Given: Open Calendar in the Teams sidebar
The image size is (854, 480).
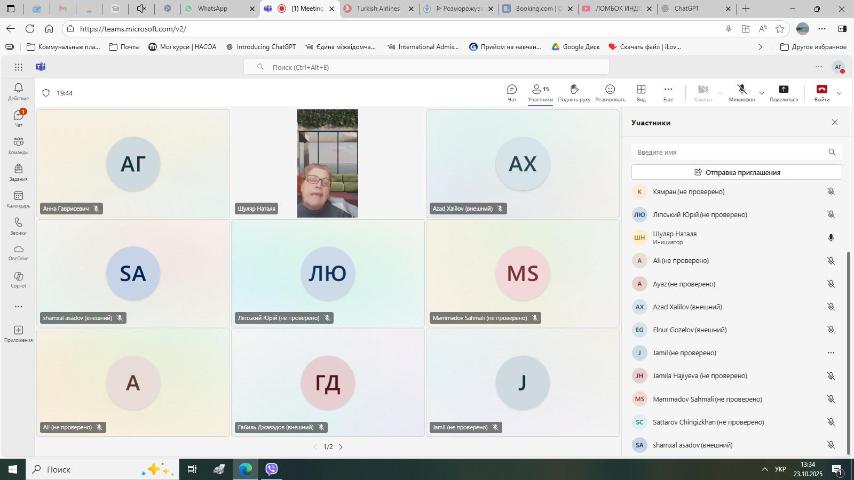Looking at the screenshot, I should [x=18, y=199].
